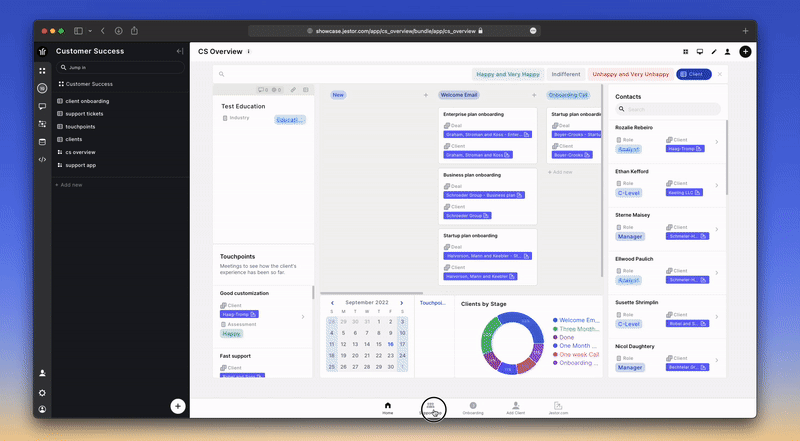
Task: Open Add Client tab in bottom navigation
Action: coord(515,407)
